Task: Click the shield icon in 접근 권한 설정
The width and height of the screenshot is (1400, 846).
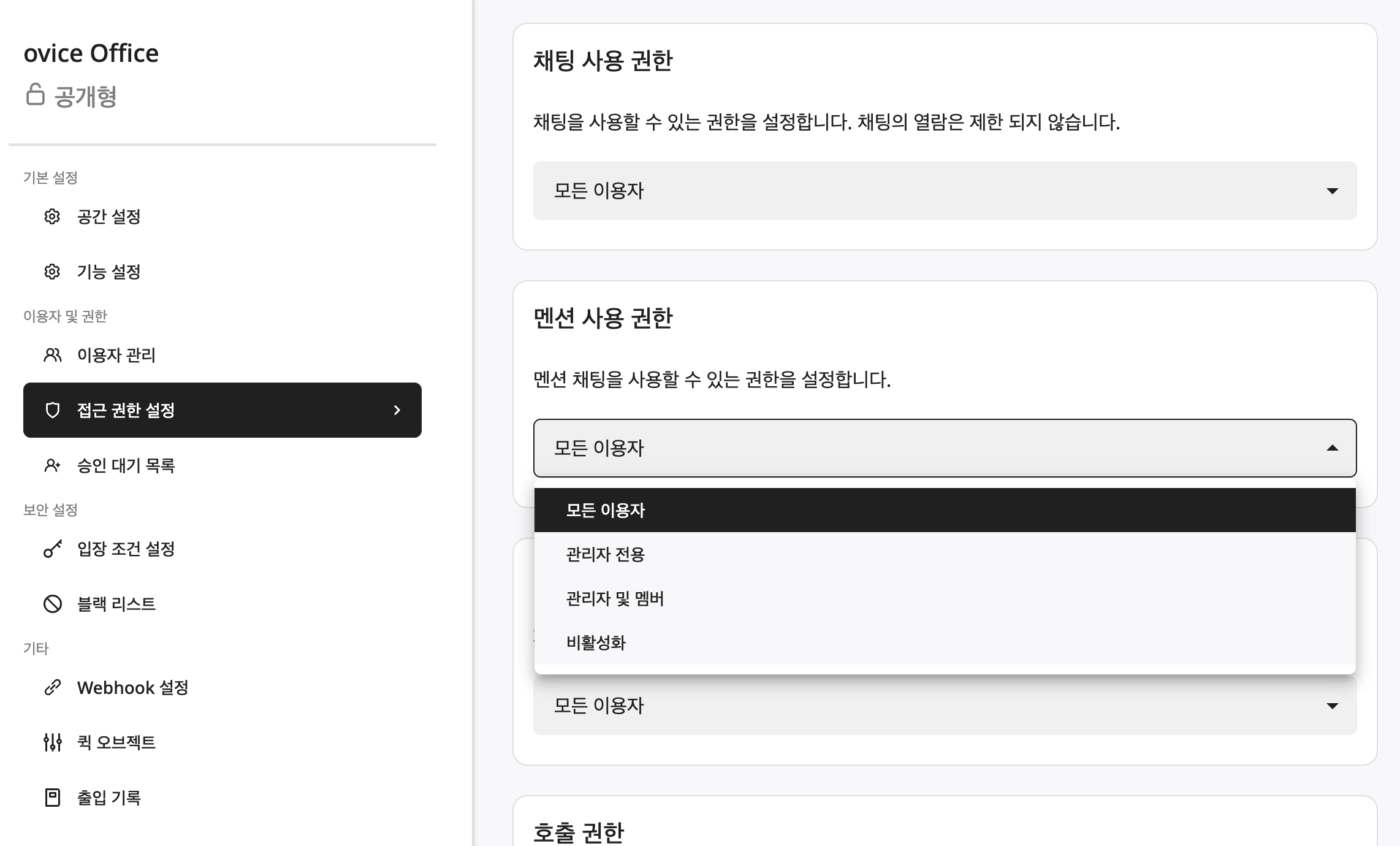Action: coord(52,410)
